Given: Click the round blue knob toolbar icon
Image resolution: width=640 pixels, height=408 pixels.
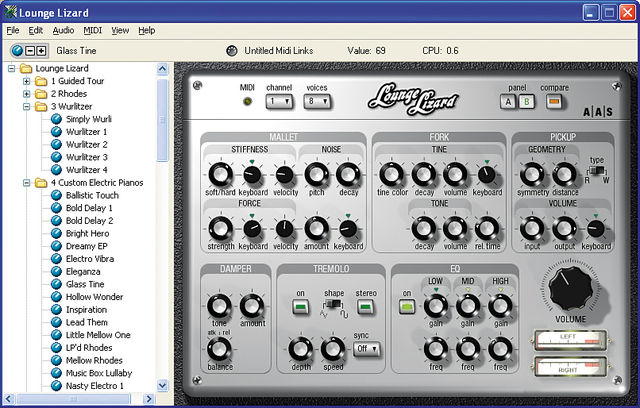Looking at the screenshot, I should coord(18,51).
